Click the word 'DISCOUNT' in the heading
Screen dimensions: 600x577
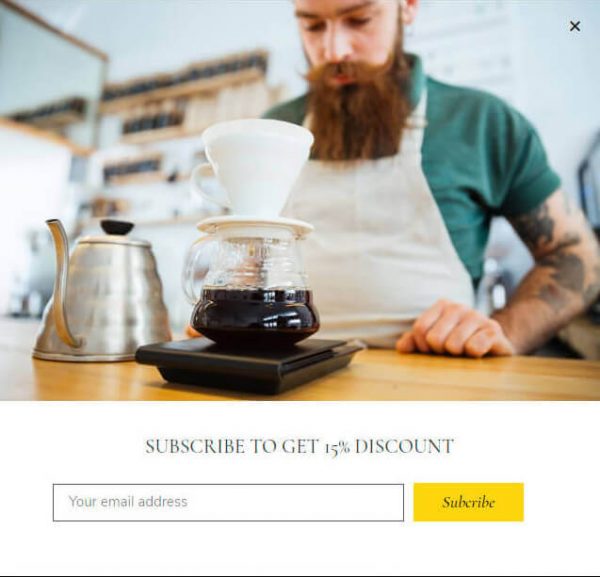pyautogui.click(x=404, y=446)
